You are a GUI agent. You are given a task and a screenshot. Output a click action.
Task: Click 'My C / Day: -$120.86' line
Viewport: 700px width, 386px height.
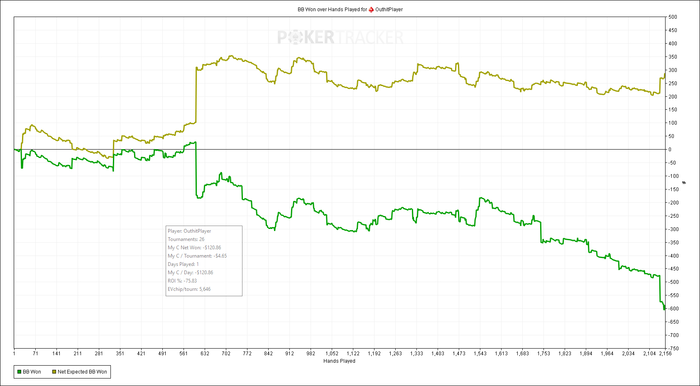190,273
